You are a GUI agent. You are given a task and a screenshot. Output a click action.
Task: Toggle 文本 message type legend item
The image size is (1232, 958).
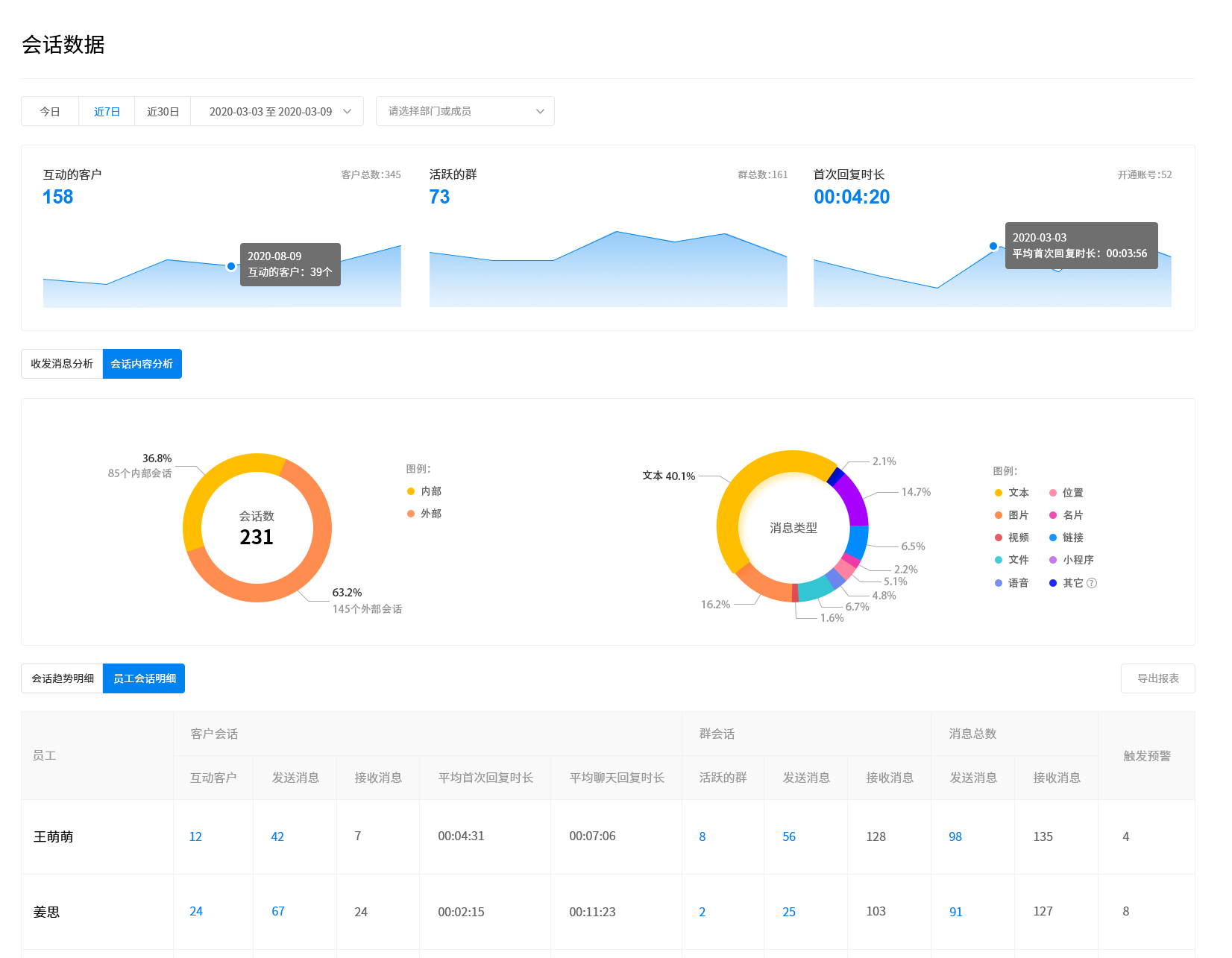pyautogui.click(x=1012, y=493)
